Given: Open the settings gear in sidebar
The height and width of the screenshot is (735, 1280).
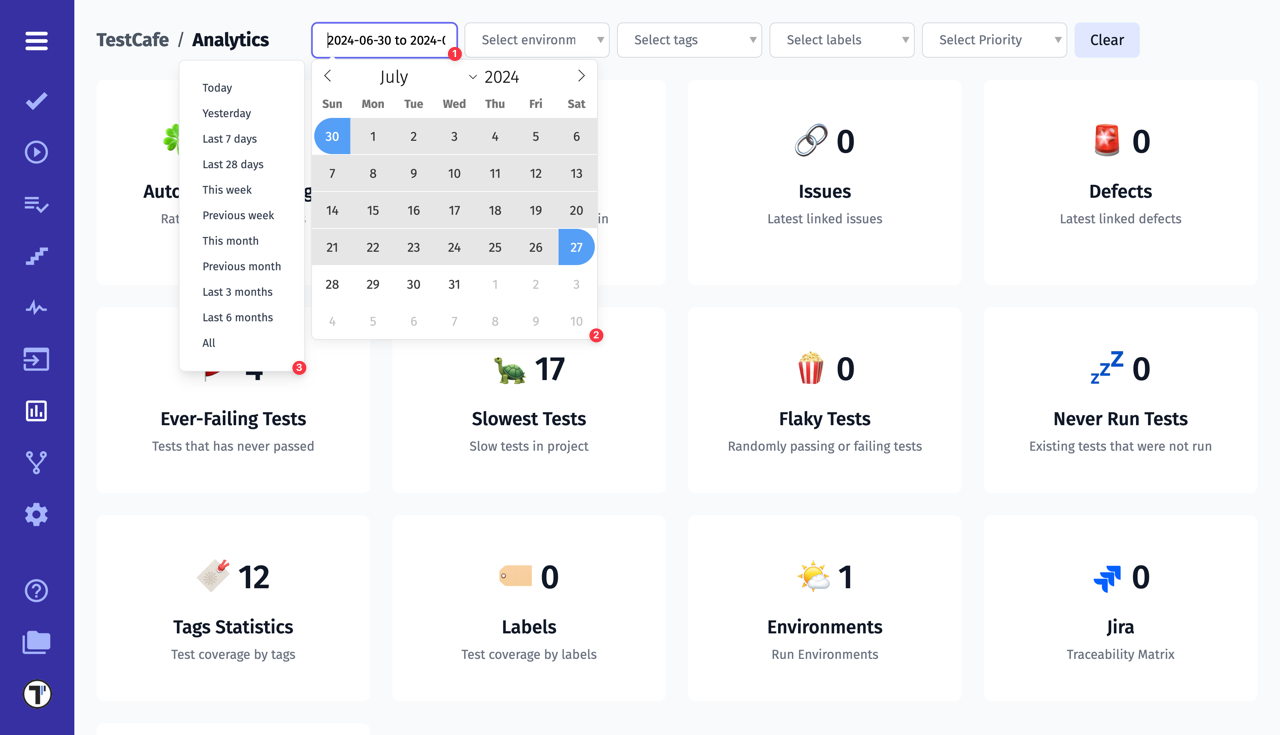Looking at the screenshot, I should tap(36, 514).
